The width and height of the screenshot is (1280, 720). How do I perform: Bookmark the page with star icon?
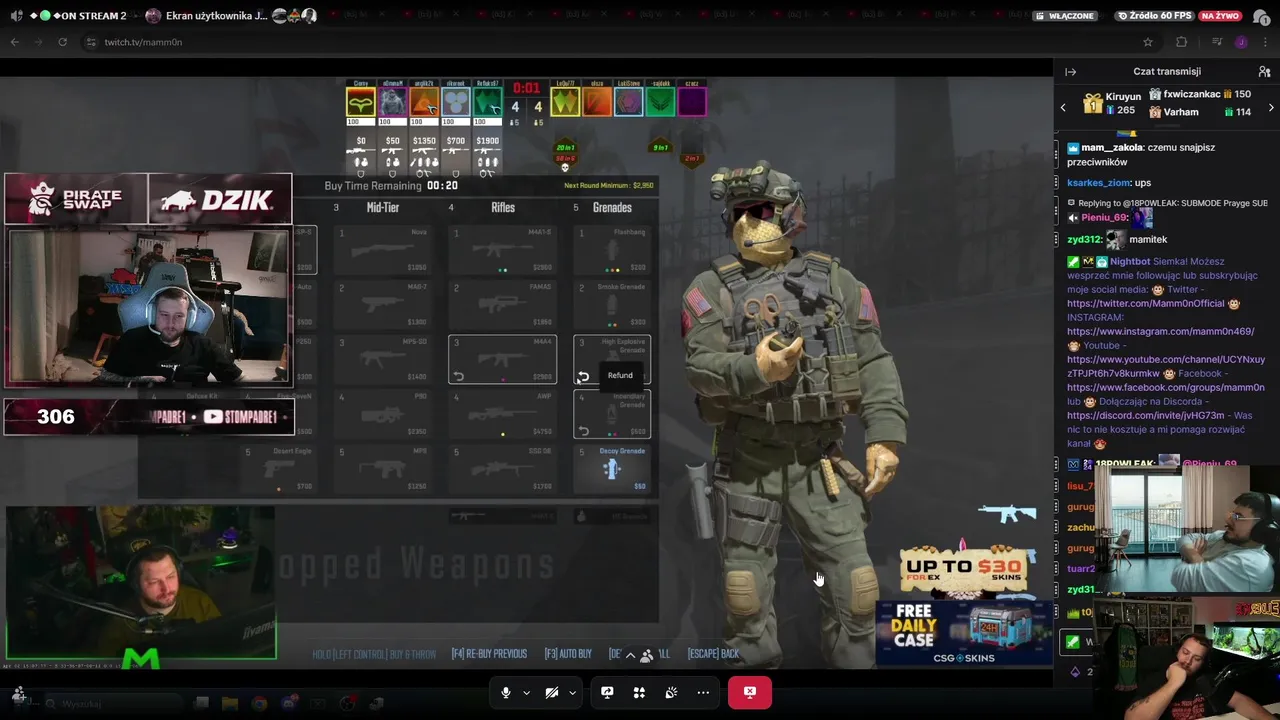[x=1148, y=42]
